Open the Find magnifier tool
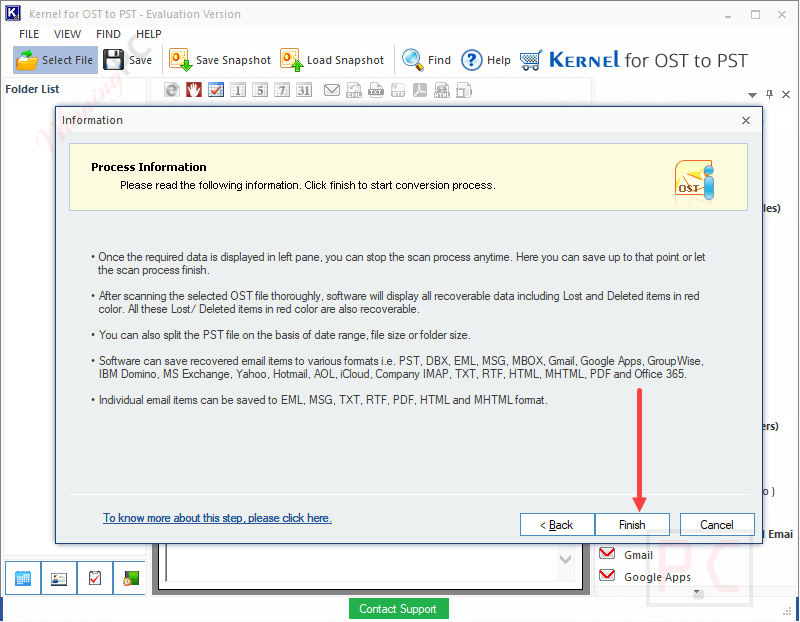This screenshot has width=800, height=622. click(412, 60)
